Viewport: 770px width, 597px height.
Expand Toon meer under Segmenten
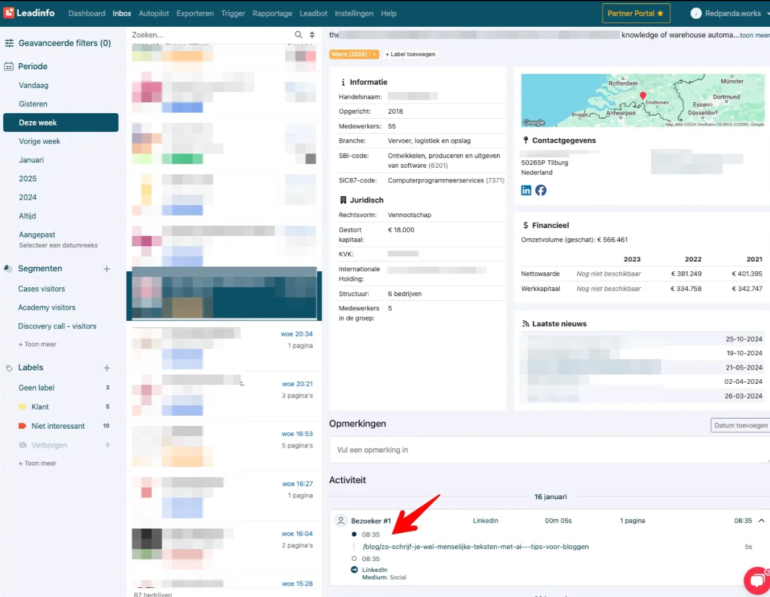click(x=37, y=344)
